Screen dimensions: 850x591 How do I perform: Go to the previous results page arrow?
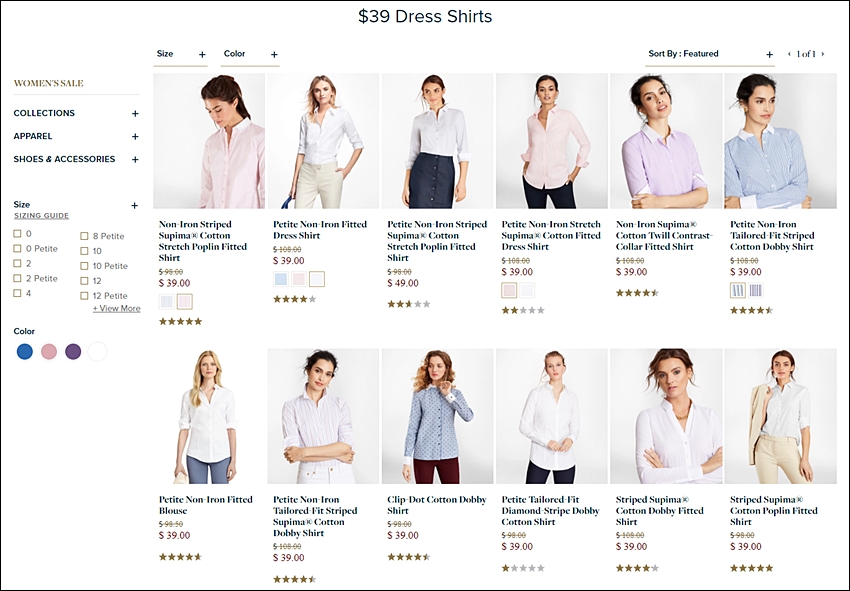(x=789, y=54)
